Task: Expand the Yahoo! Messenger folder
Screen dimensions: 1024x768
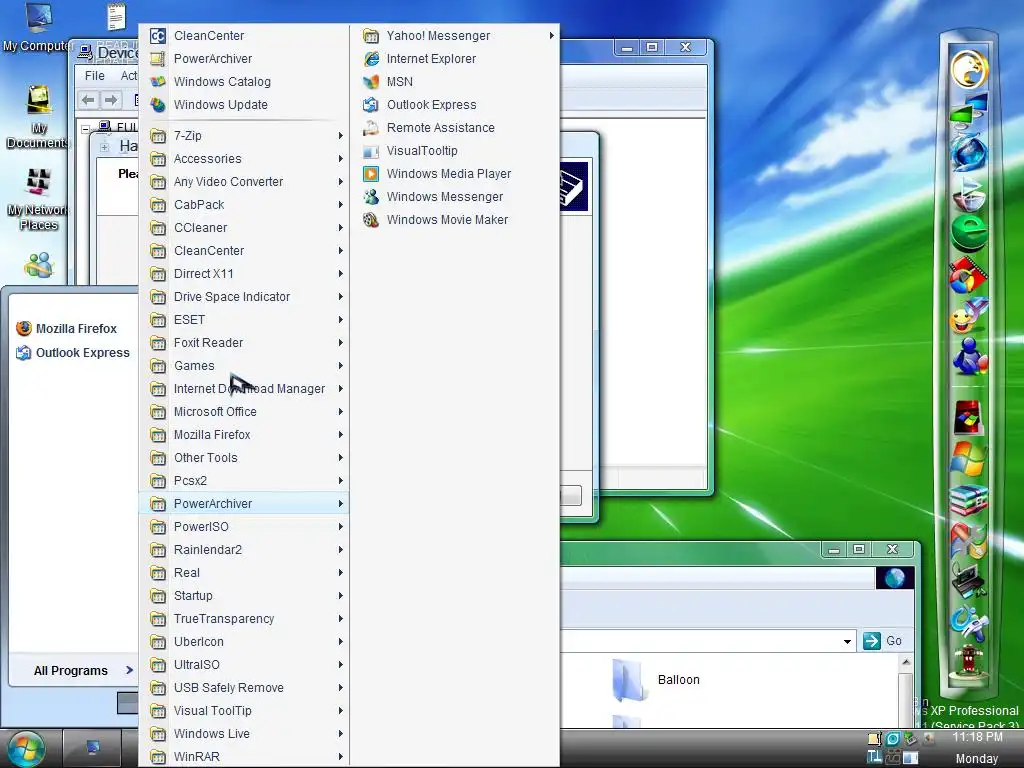Action: point(456,36)
